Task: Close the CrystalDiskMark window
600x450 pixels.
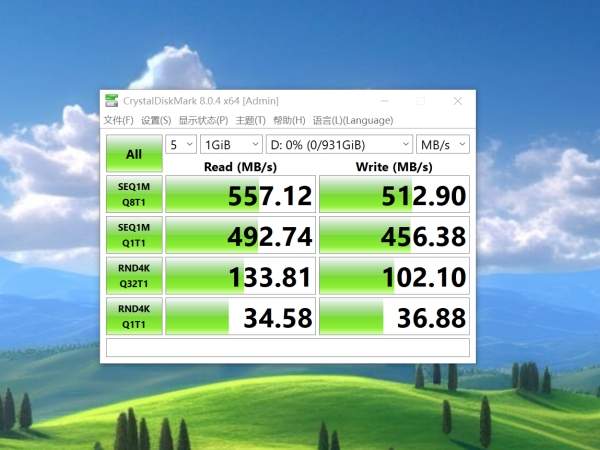Action: 458,101
